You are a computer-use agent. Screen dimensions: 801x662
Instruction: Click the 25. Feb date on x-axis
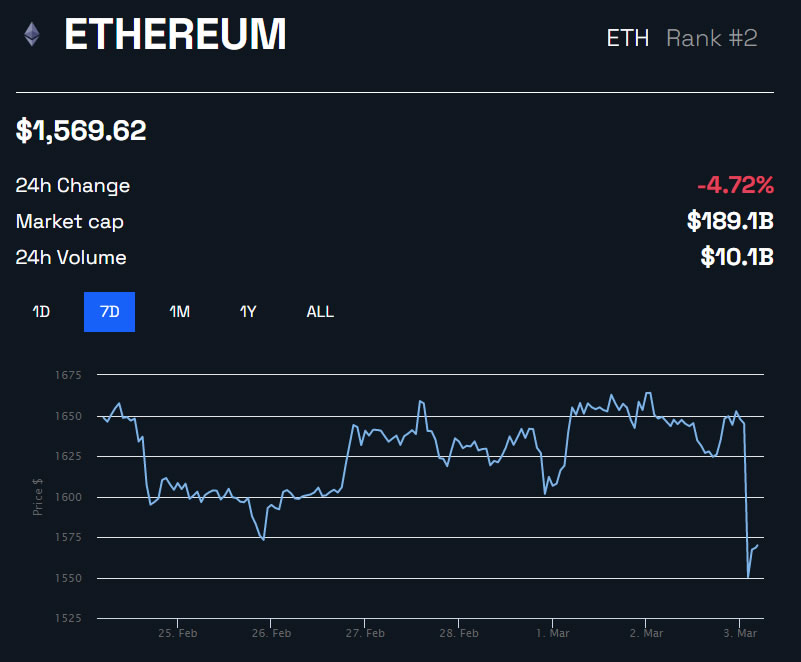tap(177, 633)
